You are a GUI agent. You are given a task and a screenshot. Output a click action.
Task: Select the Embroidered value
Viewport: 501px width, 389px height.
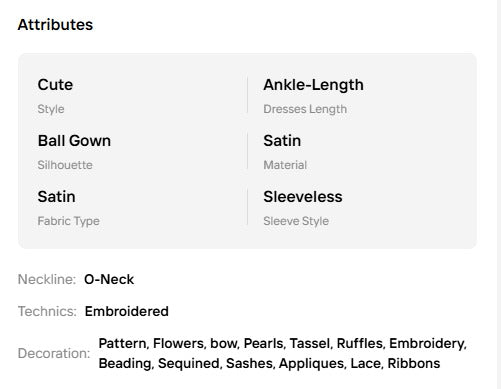click(x=127, y=311)
